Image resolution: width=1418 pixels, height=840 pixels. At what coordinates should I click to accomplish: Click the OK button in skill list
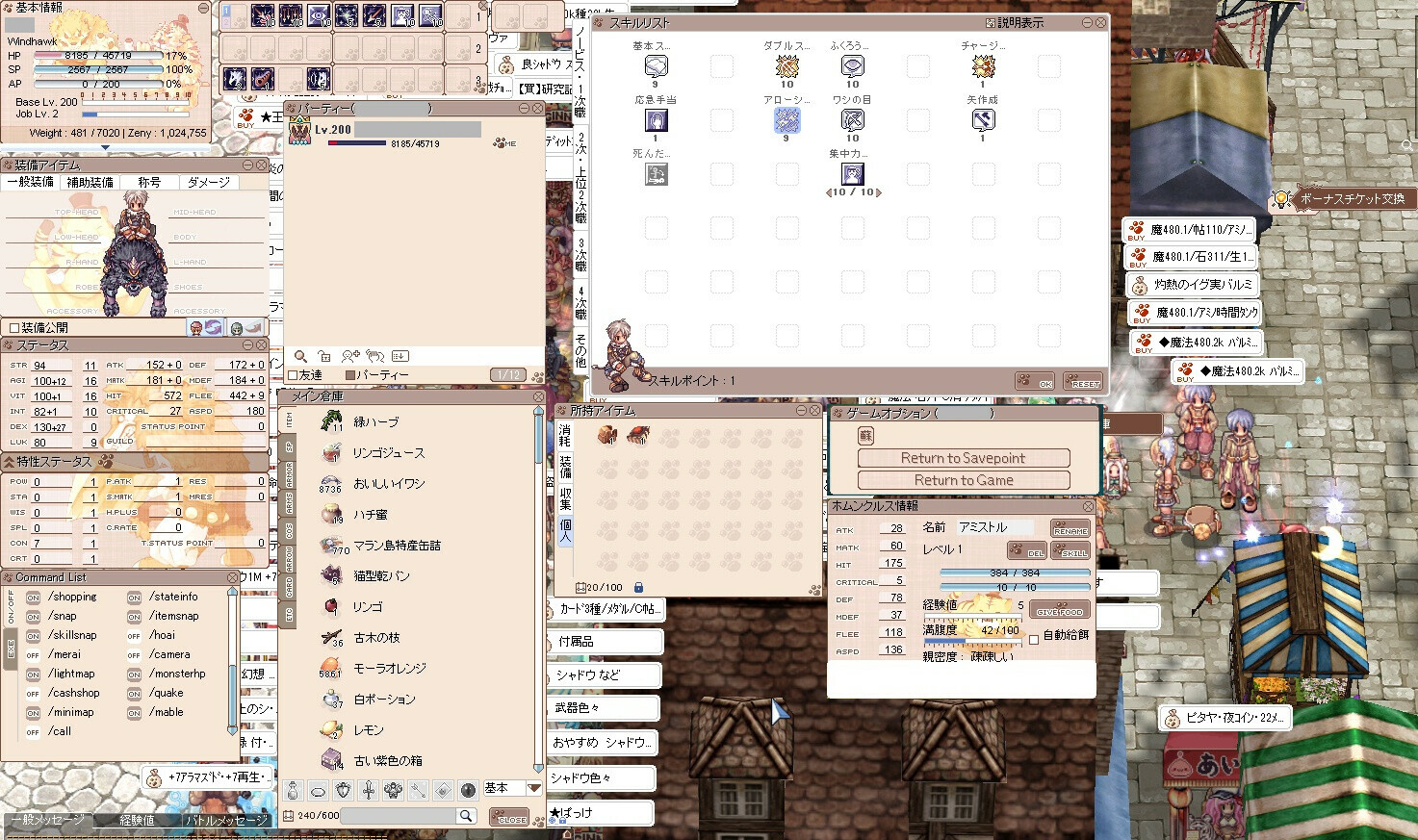(1035, 381)
